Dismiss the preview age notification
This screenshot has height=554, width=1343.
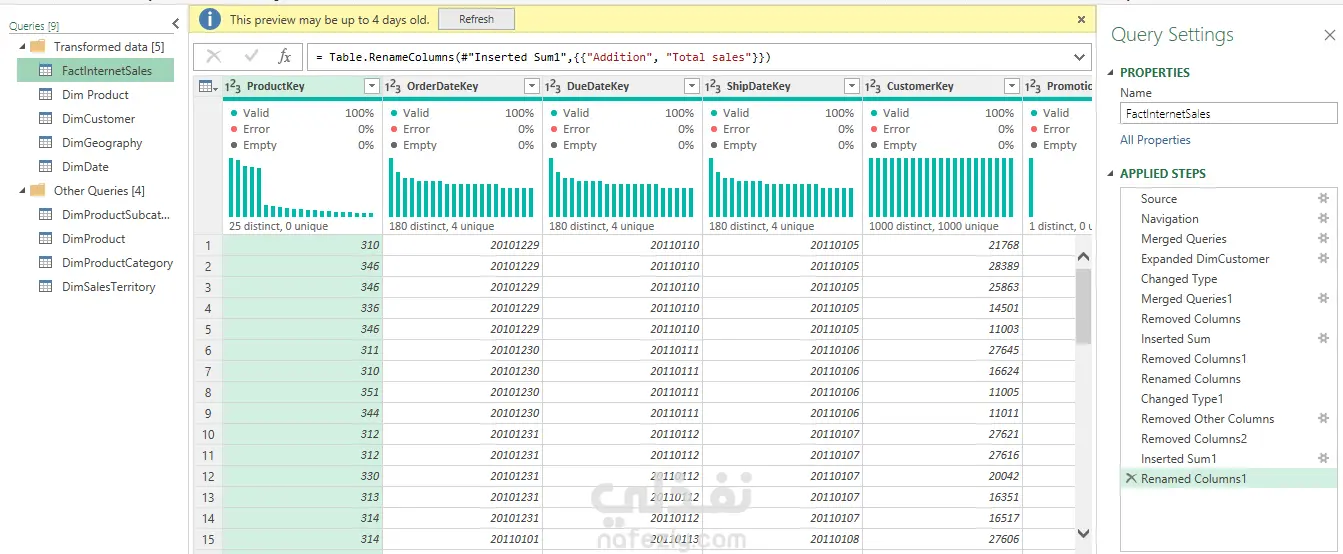(1081, 19)
